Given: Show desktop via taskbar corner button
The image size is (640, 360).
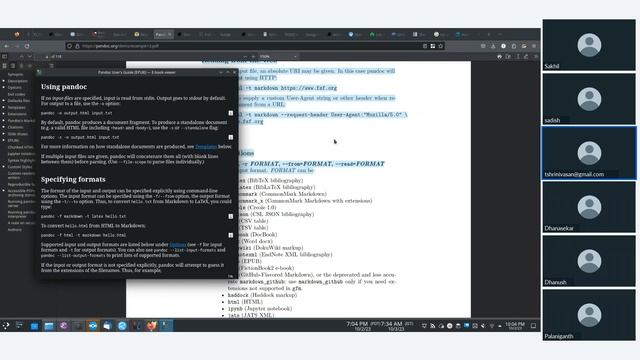Looking at the screenshot, I should (x=533, y=326).
